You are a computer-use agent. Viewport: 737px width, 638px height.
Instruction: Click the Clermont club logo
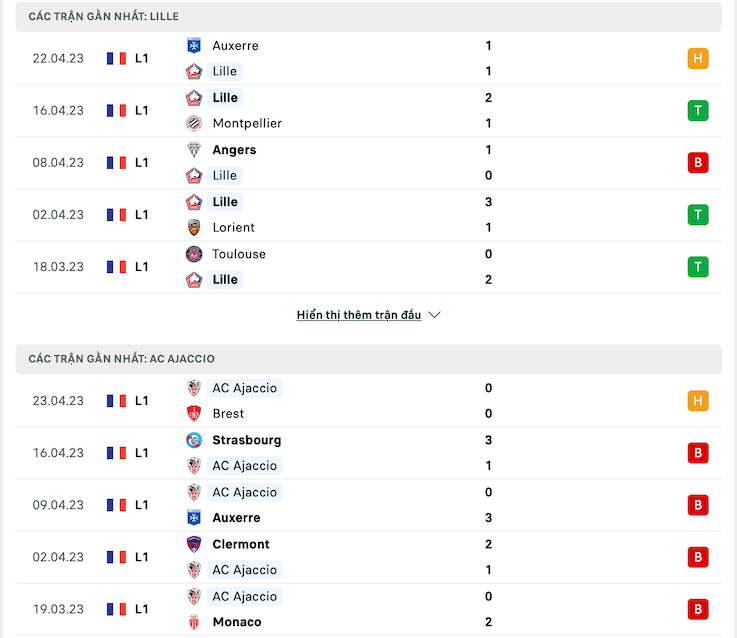tap(194, 544)
